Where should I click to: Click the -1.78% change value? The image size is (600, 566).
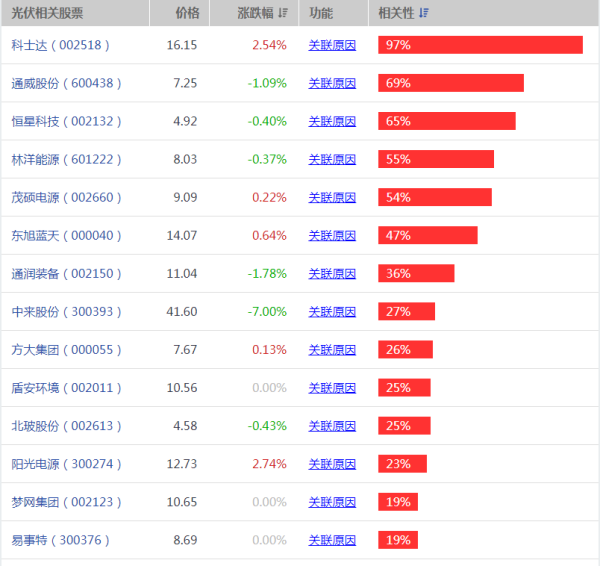tap(267, 274)
